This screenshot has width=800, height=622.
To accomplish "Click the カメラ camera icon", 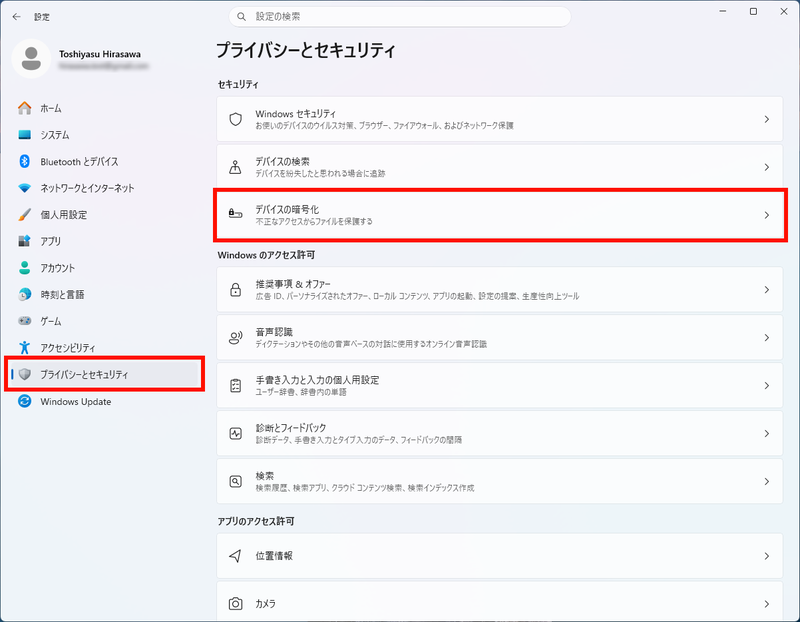I will (x=235, y=604).
